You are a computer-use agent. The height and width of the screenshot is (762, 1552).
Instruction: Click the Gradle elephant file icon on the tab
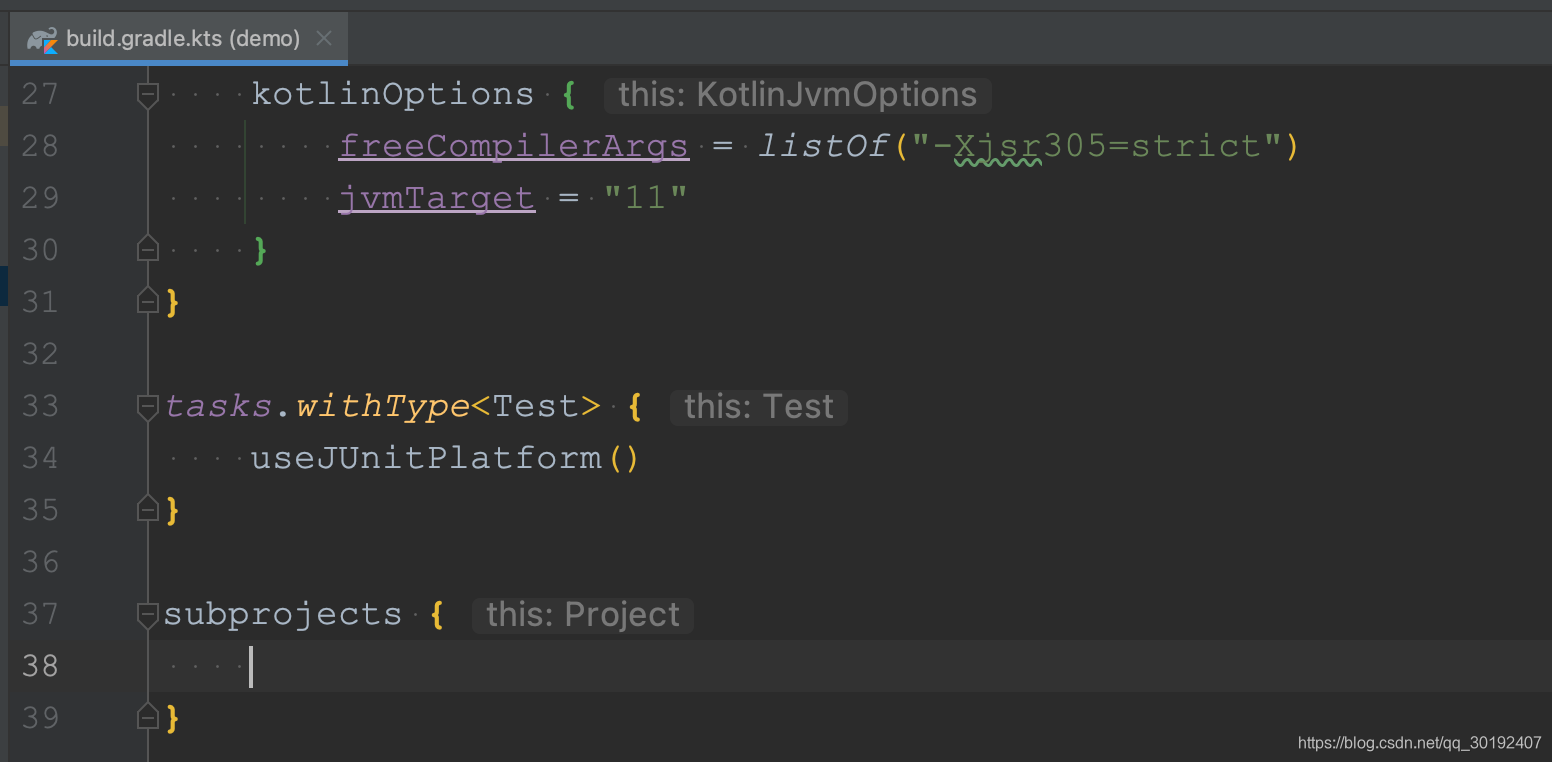(x=43, y=40)
